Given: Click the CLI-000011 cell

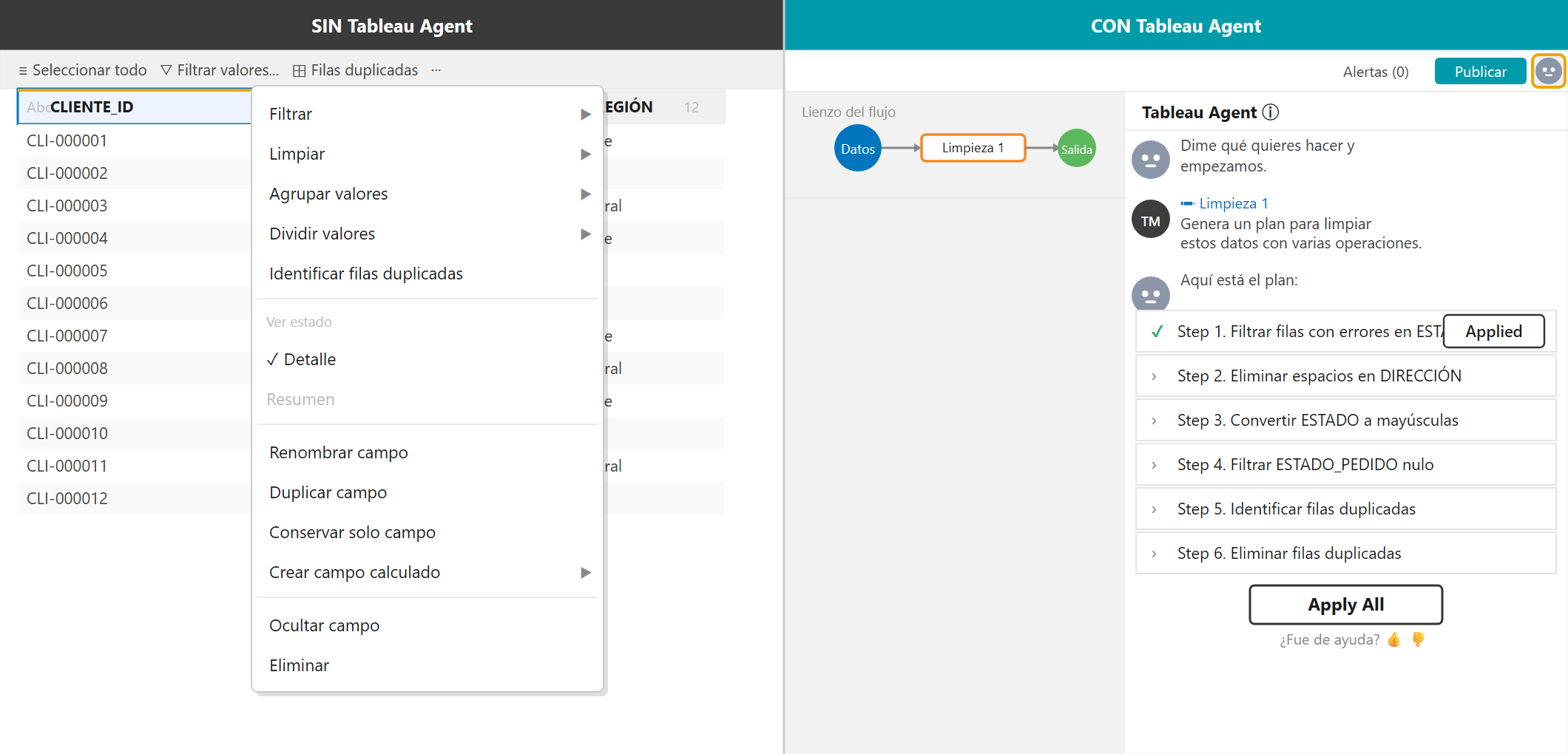Looking at the screenshot, I should click(134, 466).
